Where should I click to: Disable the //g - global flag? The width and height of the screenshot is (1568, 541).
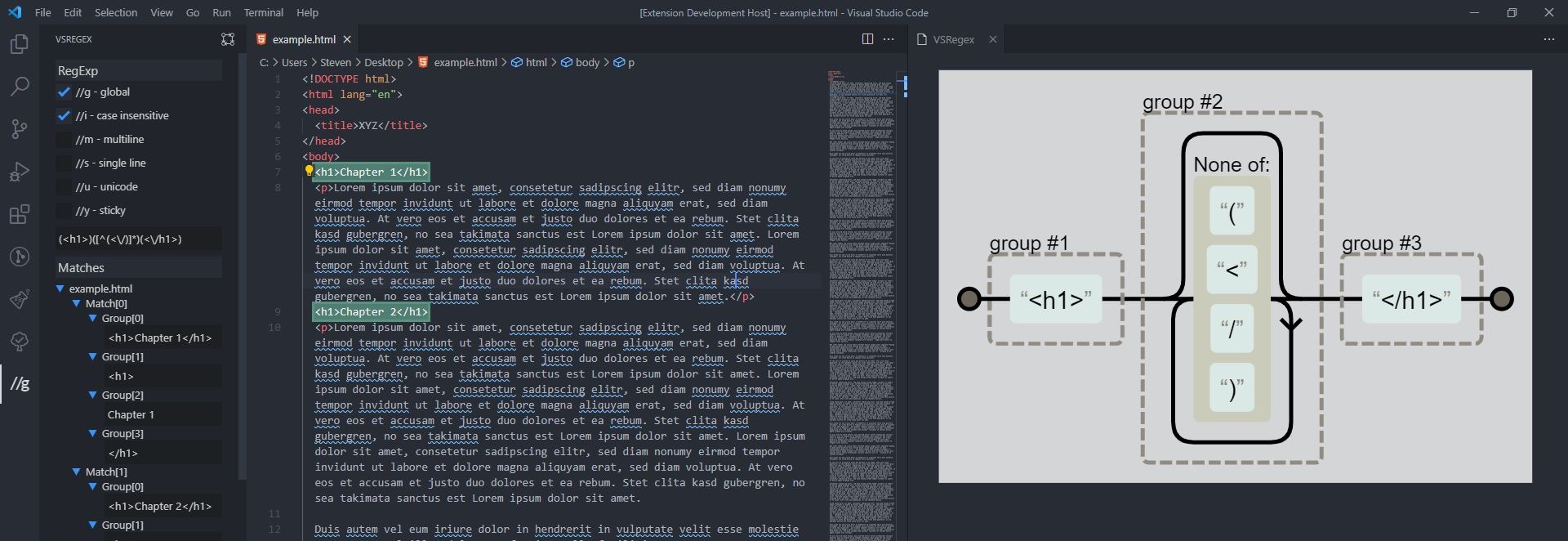coord(64,92)
